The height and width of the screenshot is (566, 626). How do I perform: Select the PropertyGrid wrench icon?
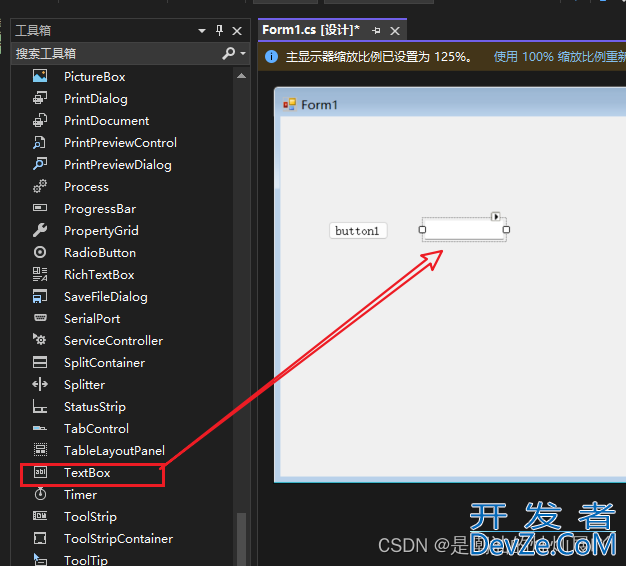point(40,230)
